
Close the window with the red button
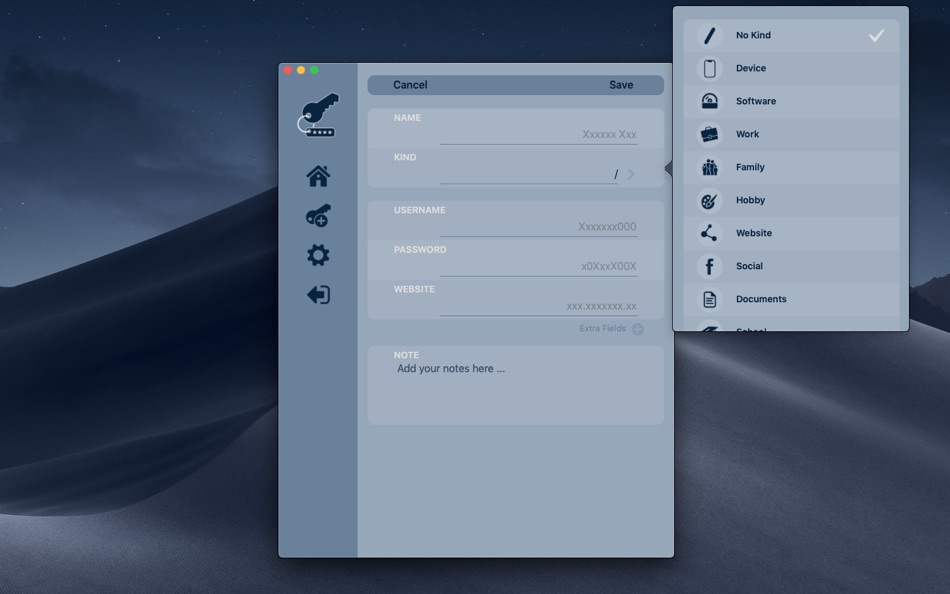pos(288,70)
